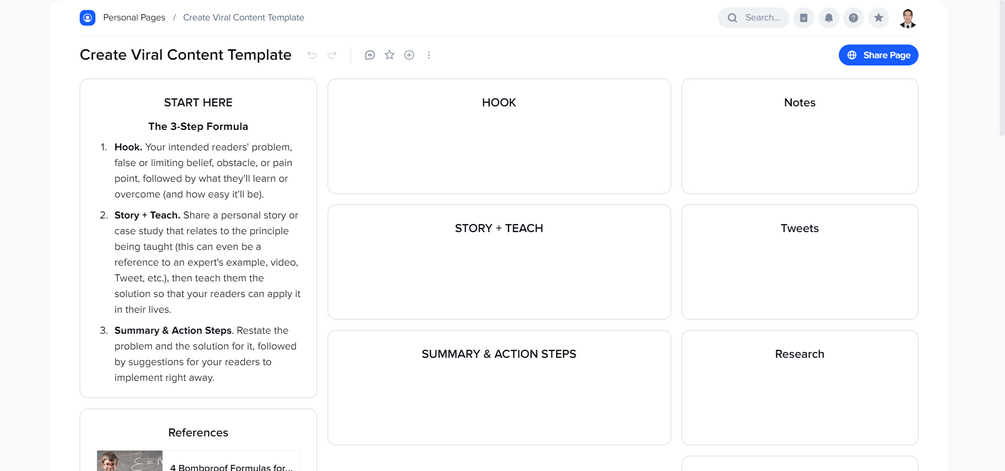Open the notifications bell

pos(829,18)
